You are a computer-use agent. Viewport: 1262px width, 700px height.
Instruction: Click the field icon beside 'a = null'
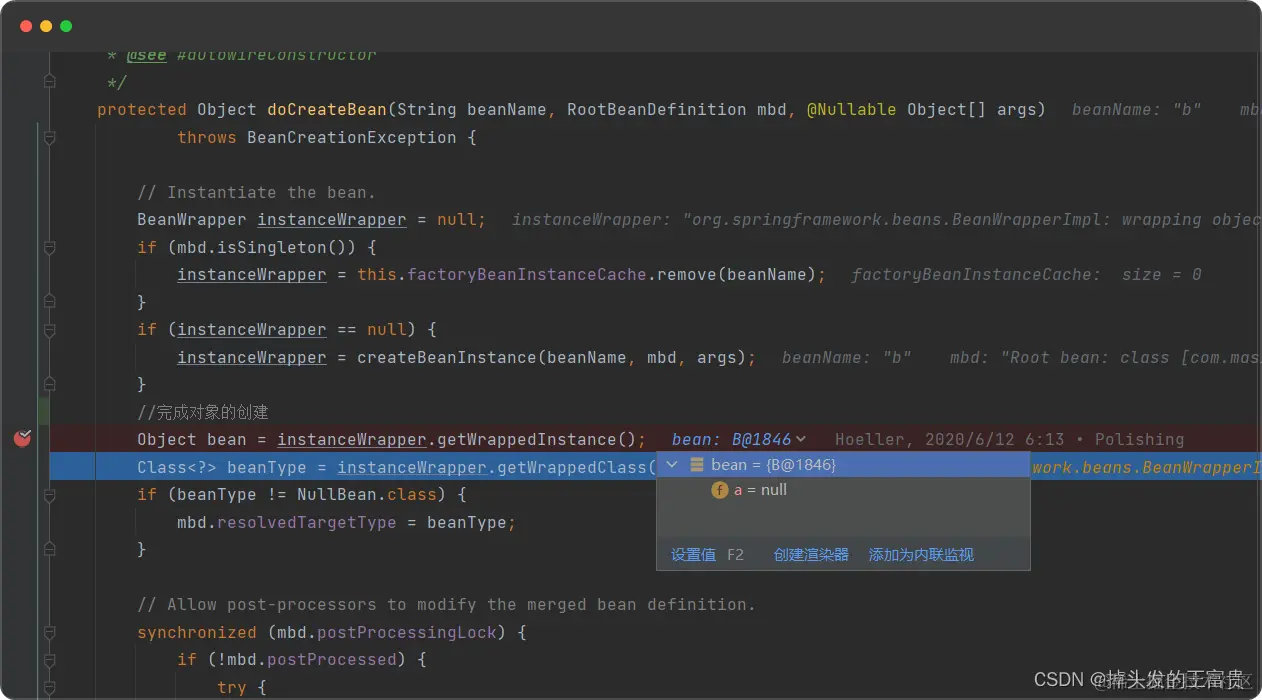[719, 490]
